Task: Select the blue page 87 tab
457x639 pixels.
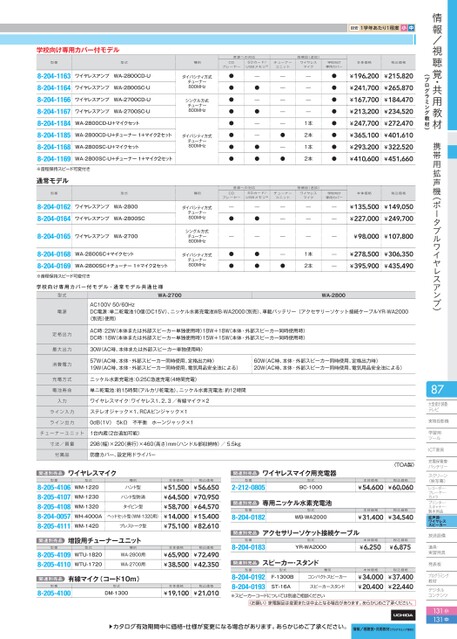Action: (442, 390)
